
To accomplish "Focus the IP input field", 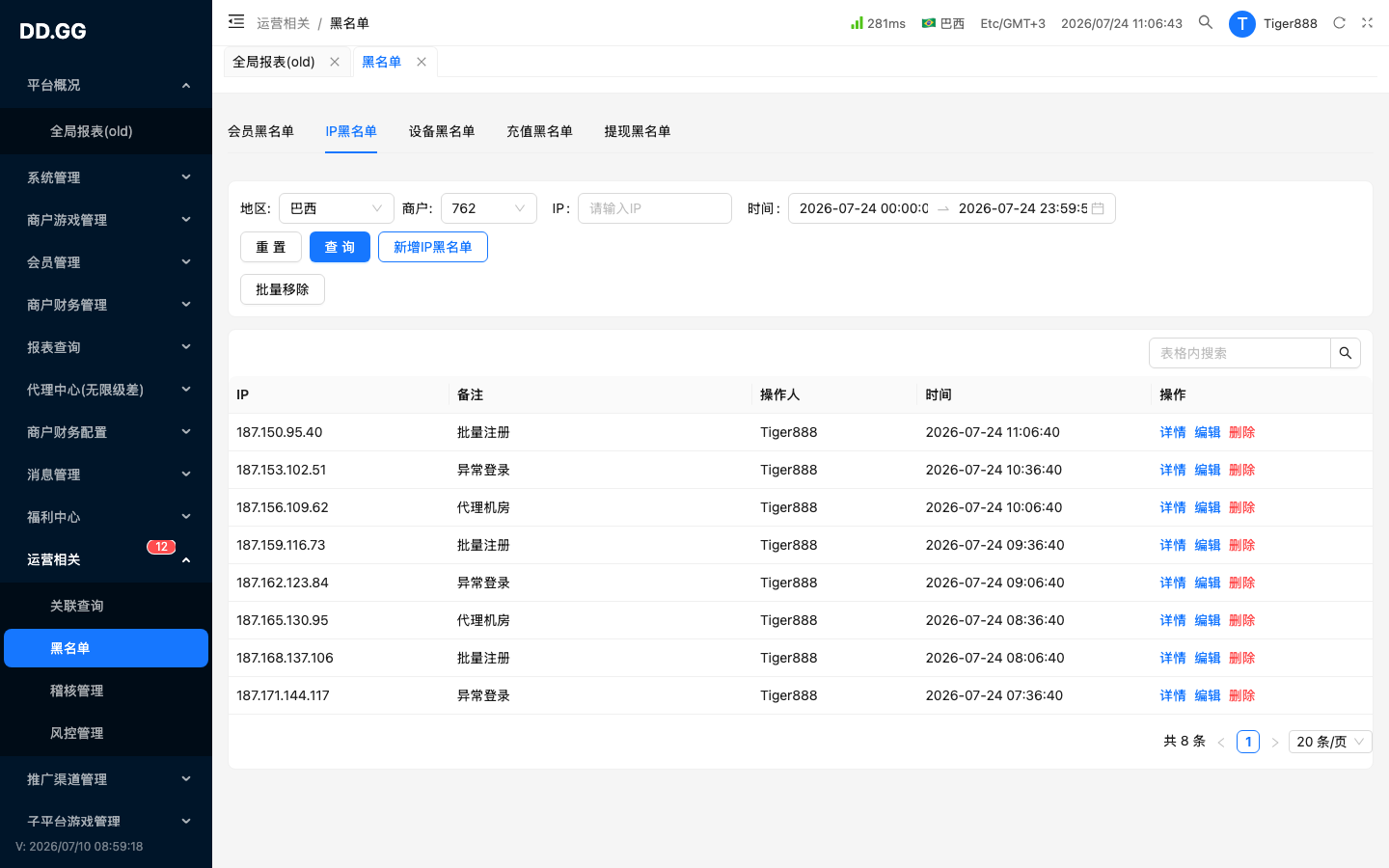I will [655, 208].
